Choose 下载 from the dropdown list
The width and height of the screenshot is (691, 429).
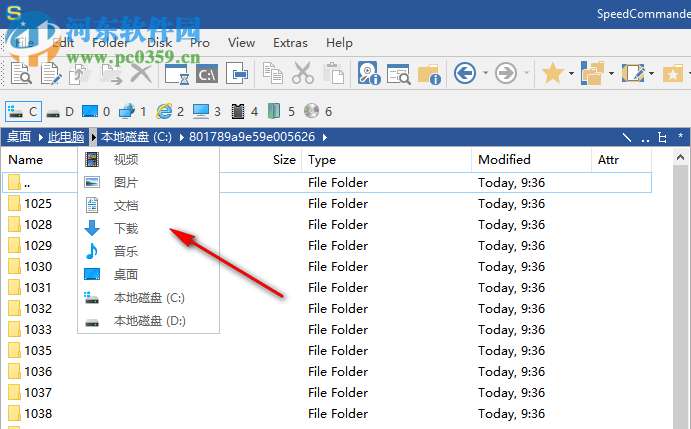click(x=149, y=228)
